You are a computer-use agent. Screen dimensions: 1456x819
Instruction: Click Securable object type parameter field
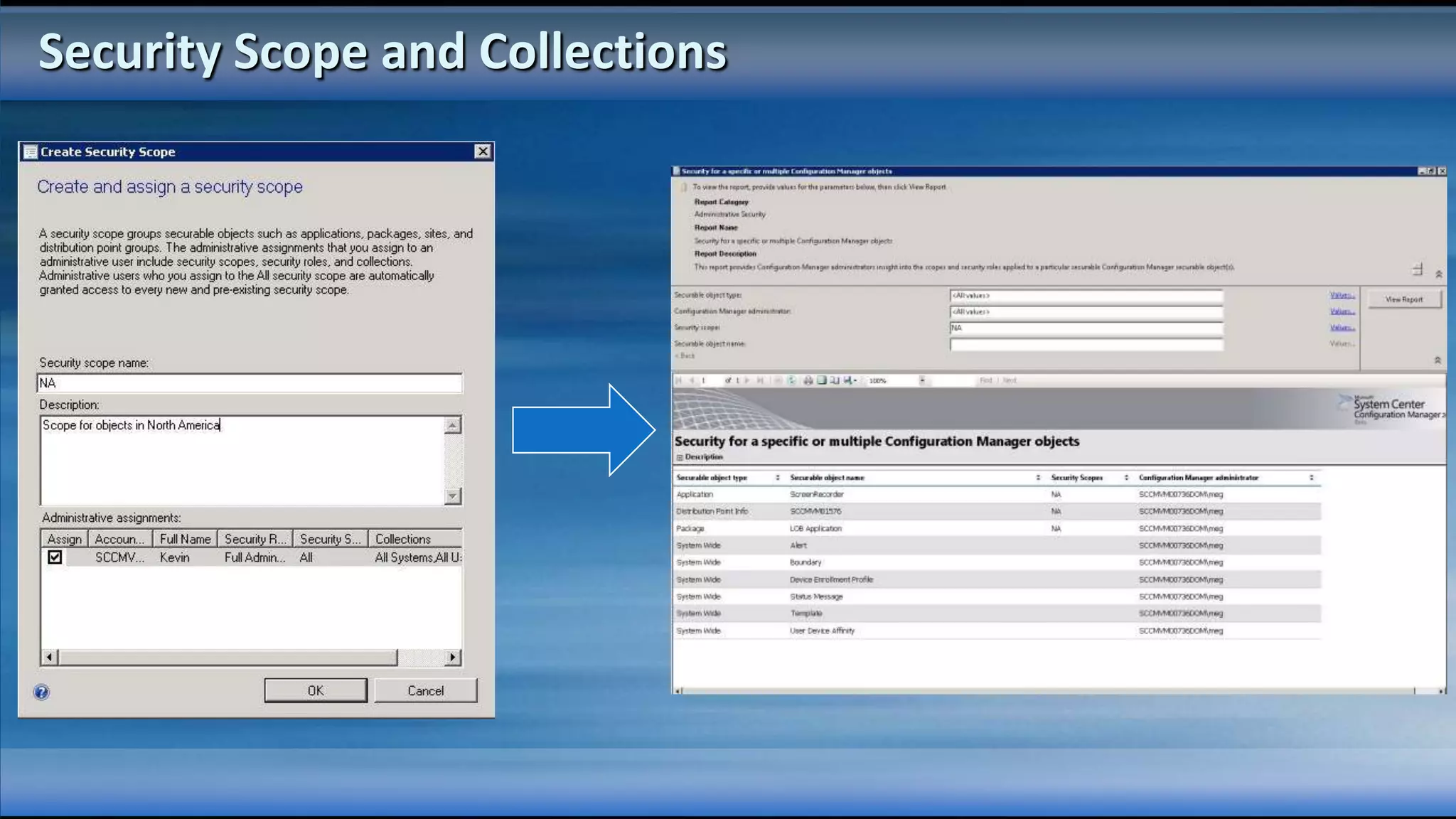[1086, 295]
